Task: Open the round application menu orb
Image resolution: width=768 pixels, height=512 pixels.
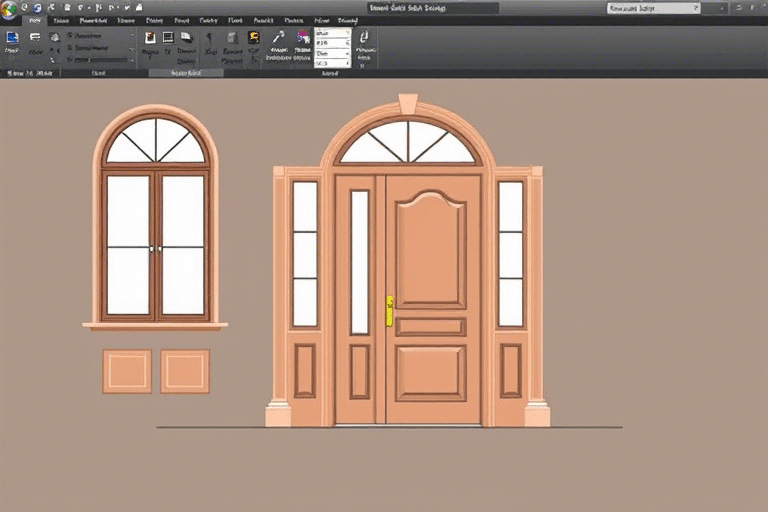Action: coord(9,8)
